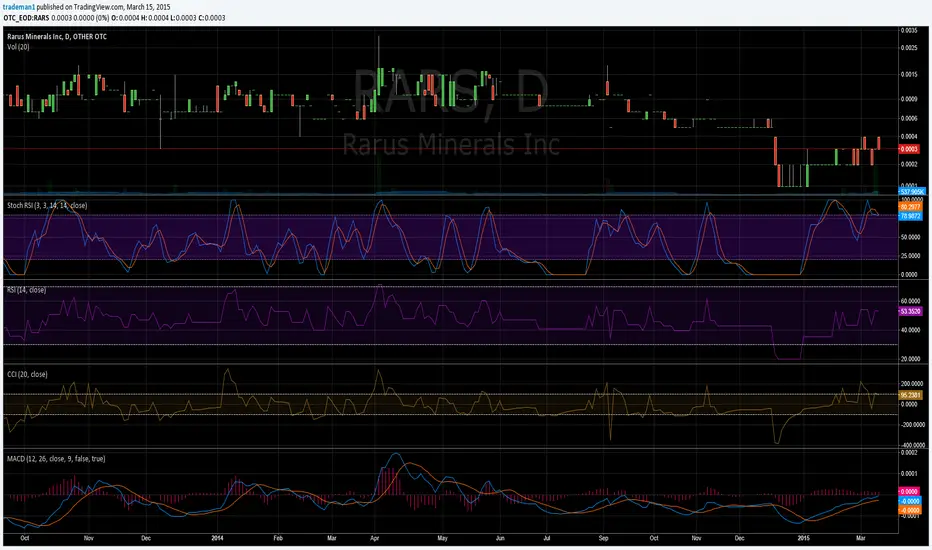Select the Vol (20) indicator label
This screenshot has height=550, width=932.
pyautogui.click(x=18, y=46)
